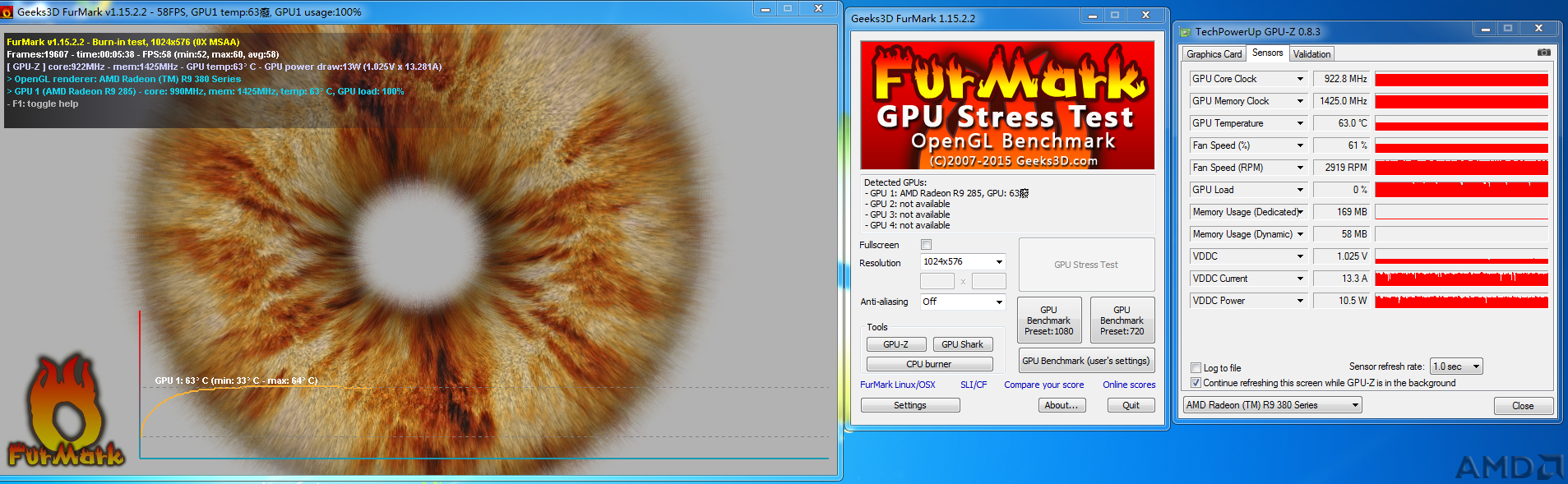1568x484 pixels.
Task: Click the About... button
Action: 1062,405
